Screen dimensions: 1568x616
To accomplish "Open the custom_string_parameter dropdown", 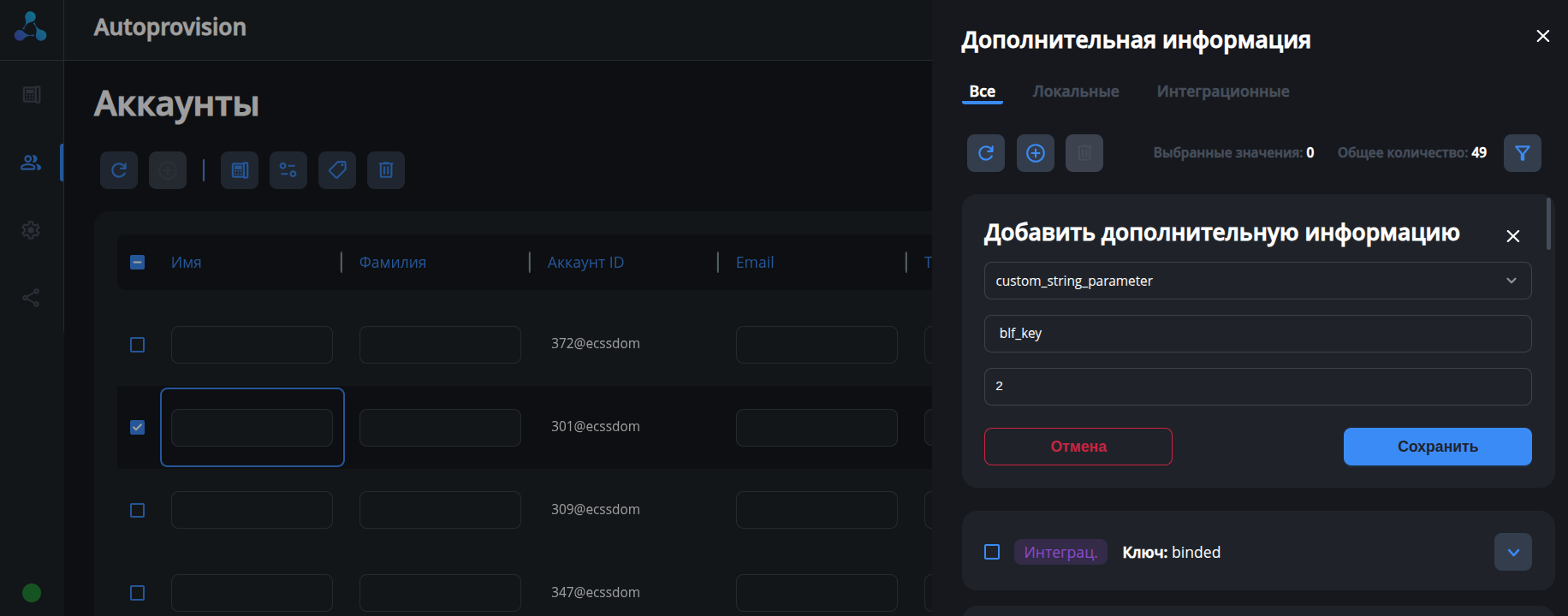I will pos(1257,281).
